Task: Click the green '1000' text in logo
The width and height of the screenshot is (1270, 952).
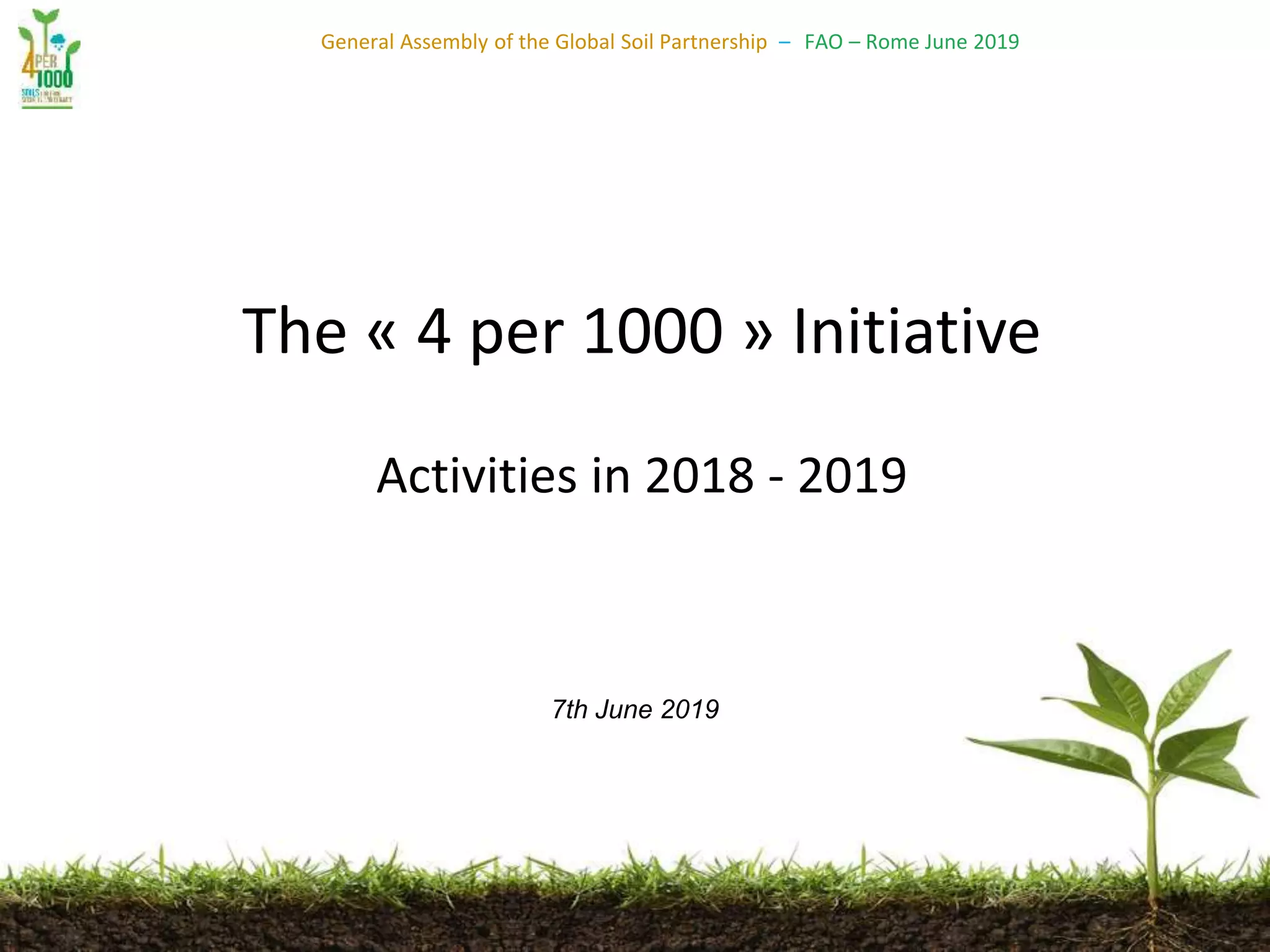Action: click(55, 78)
